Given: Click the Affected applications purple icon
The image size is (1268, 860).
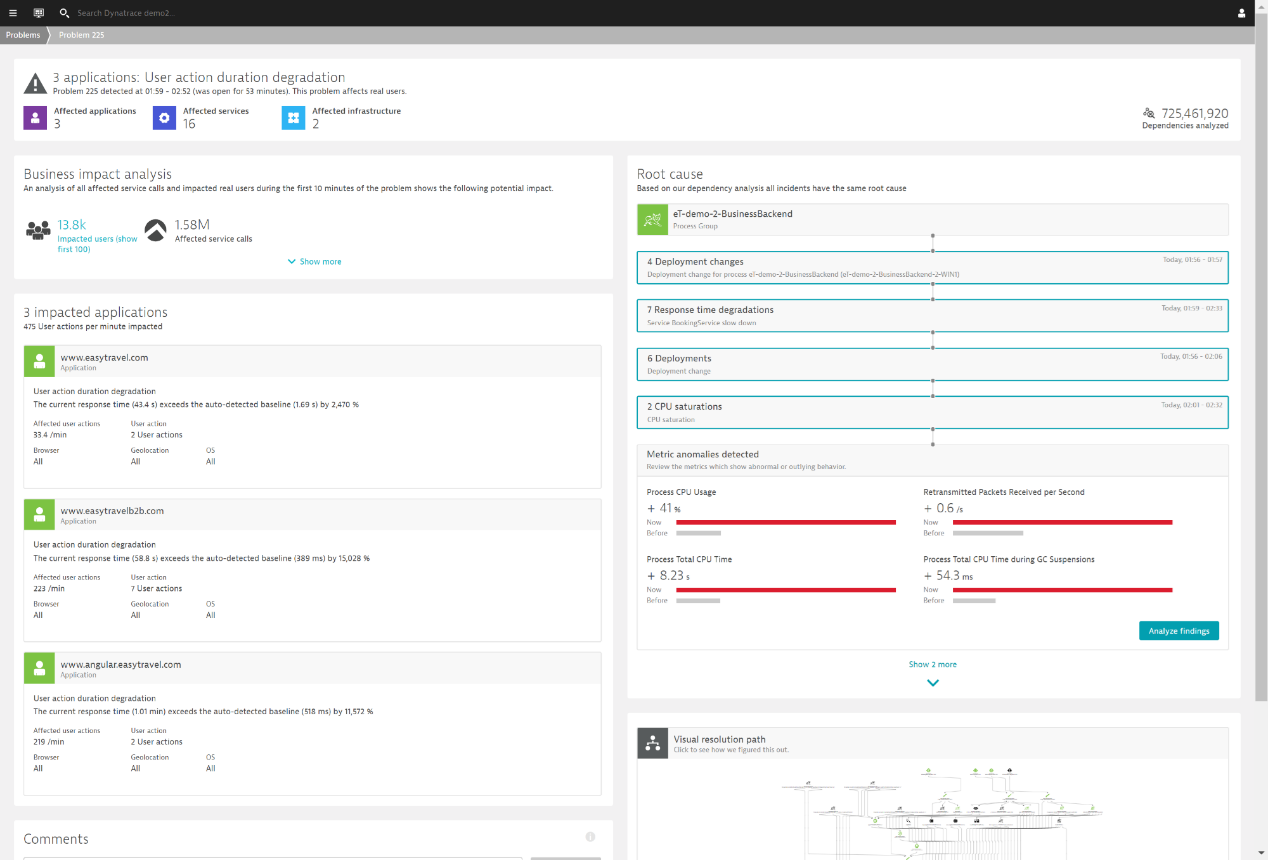Looking at the screenshot, I should pos(35,118).
